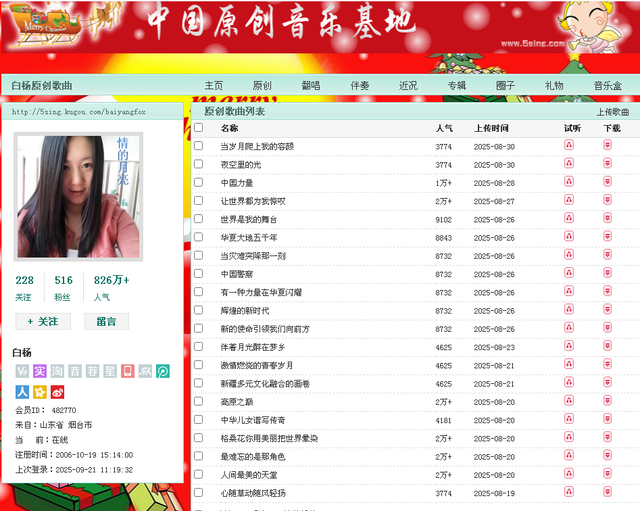Image resolution: width=640 pixels, height=511 pixels.
Task: Click the purple 实 verification badge
Action: click(x=40, y=371)
